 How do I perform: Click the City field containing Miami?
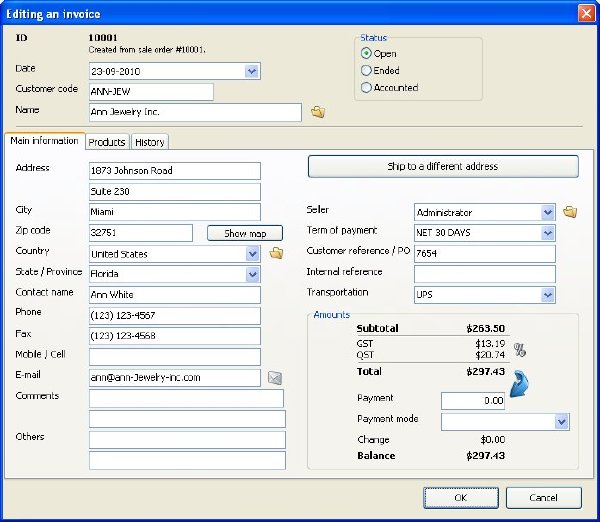[175, 212]
